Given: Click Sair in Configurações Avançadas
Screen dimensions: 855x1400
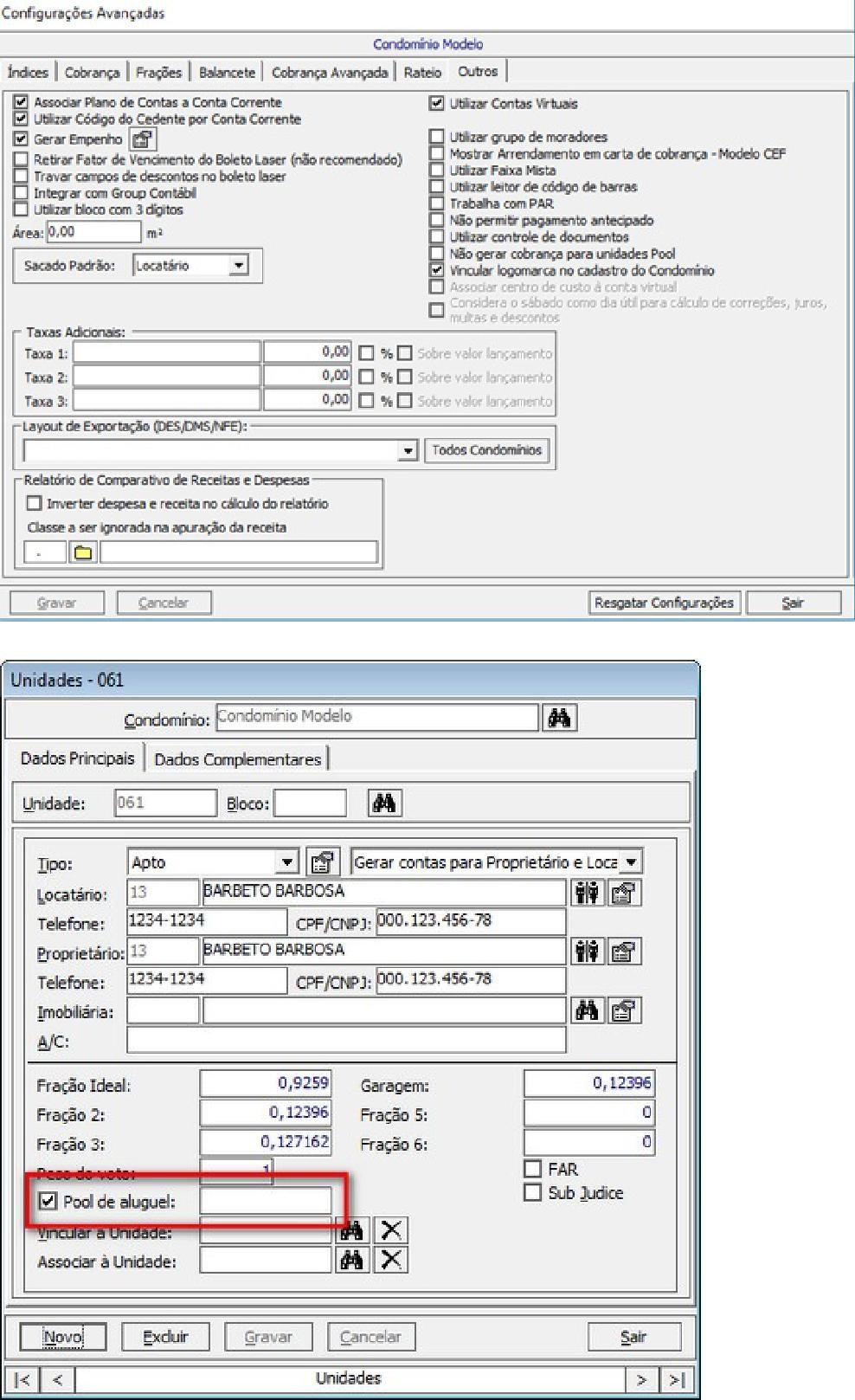Looking at the screenshot, I should (794, 603).
